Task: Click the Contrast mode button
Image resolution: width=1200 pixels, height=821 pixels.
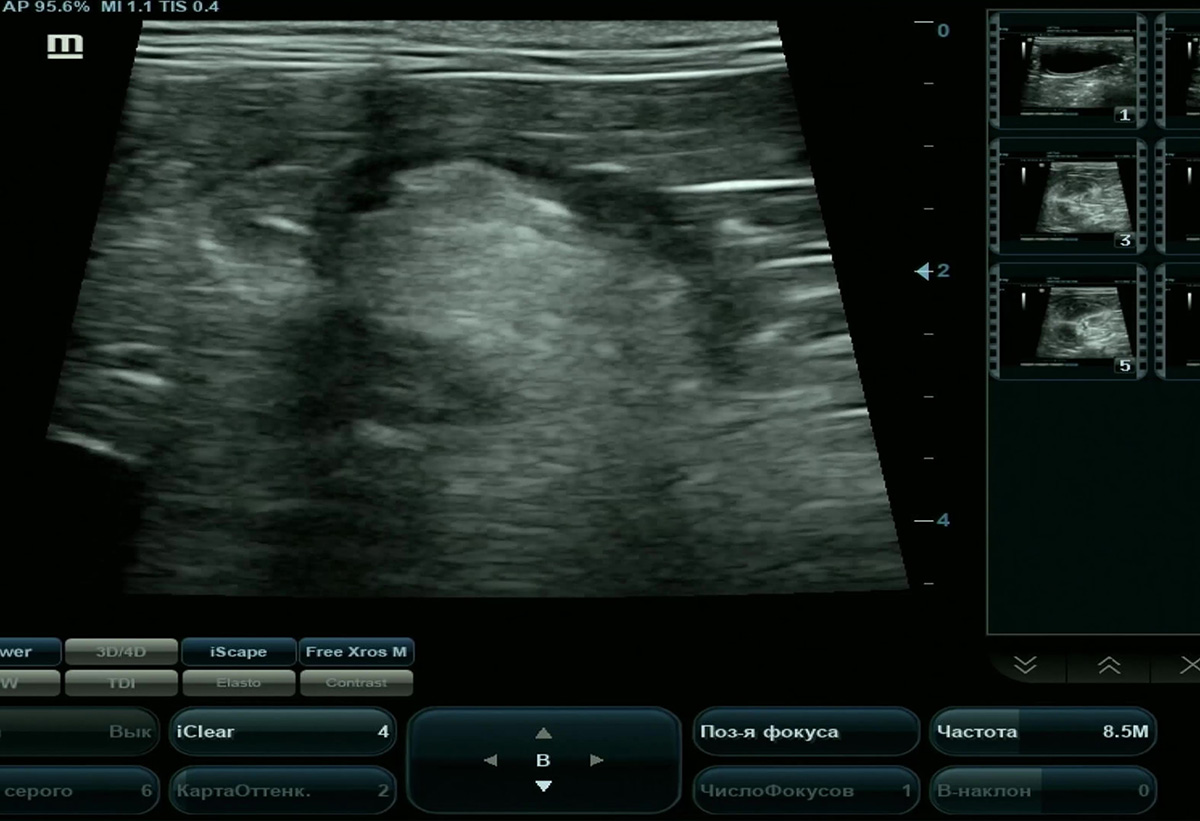Action: [x=356, y=683]
